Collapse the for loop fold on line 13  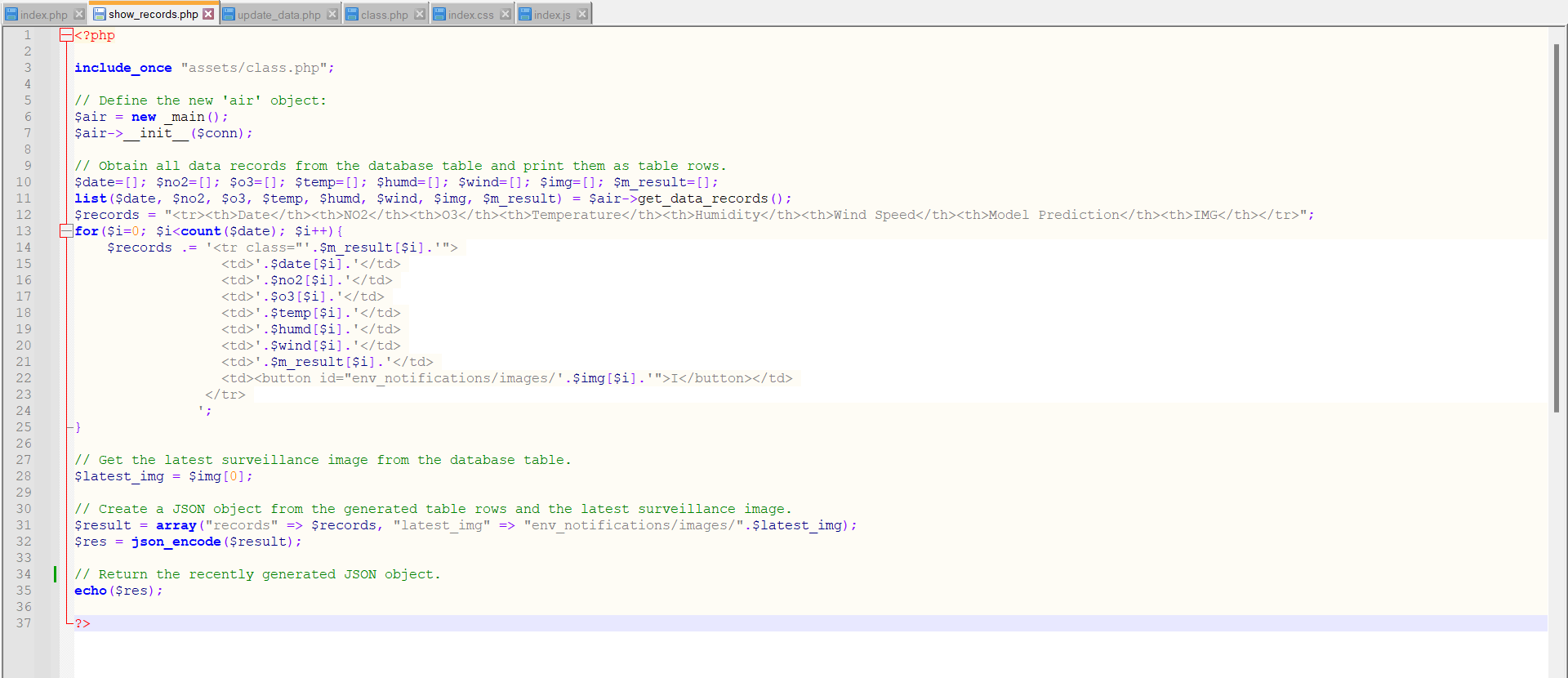(x=66, y=231)
